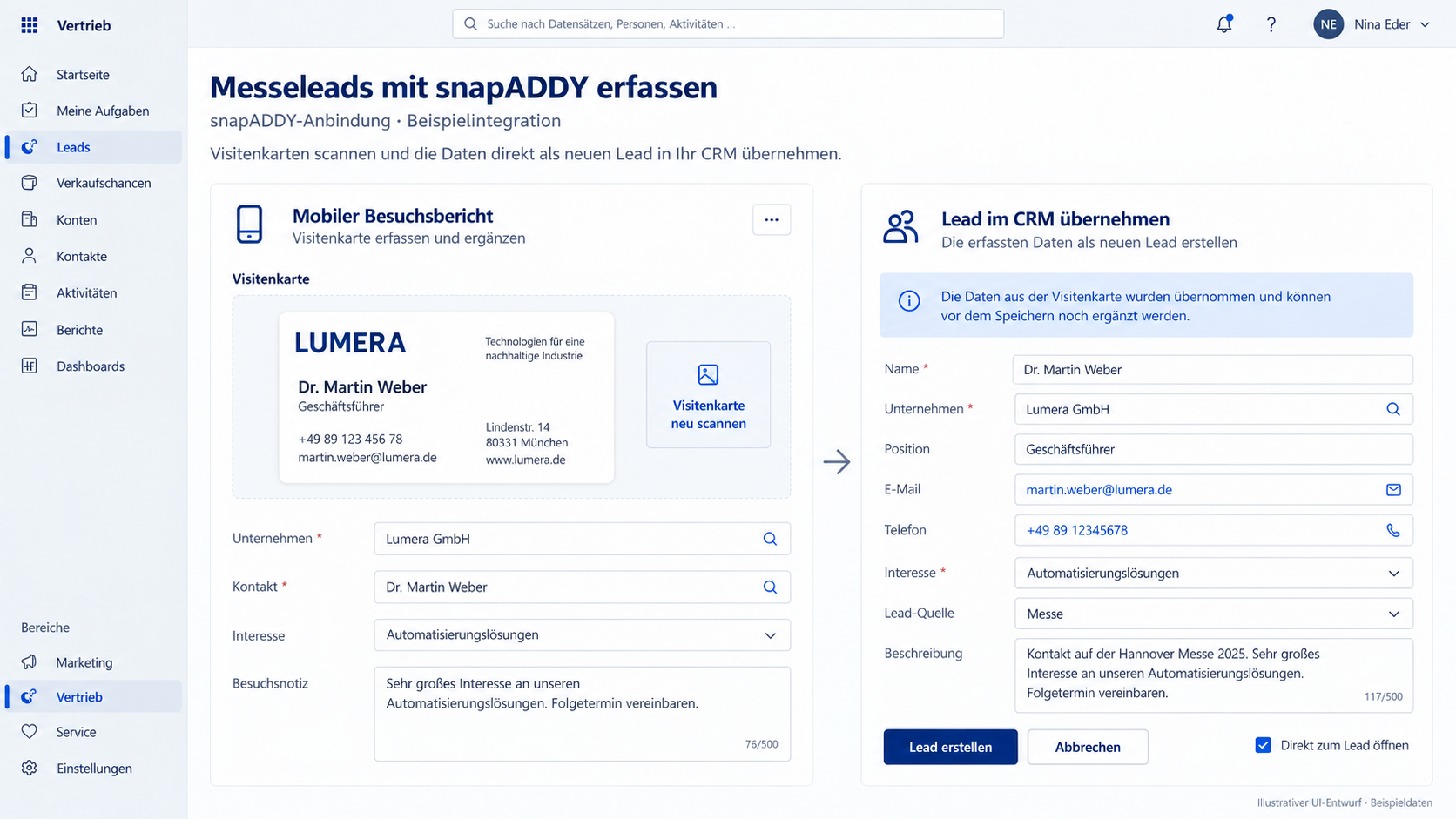Click the scanned LUMERA business card image
The height and width of the screenshot is (819, 1456).
tap(446, 397)
